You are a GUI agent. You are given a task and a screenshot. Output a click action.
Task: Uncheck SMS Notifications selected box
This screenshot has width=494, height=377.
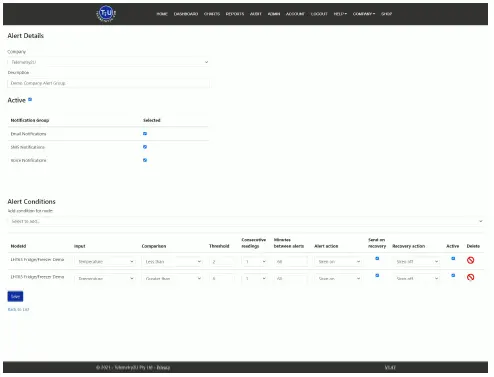click(146, 148)
